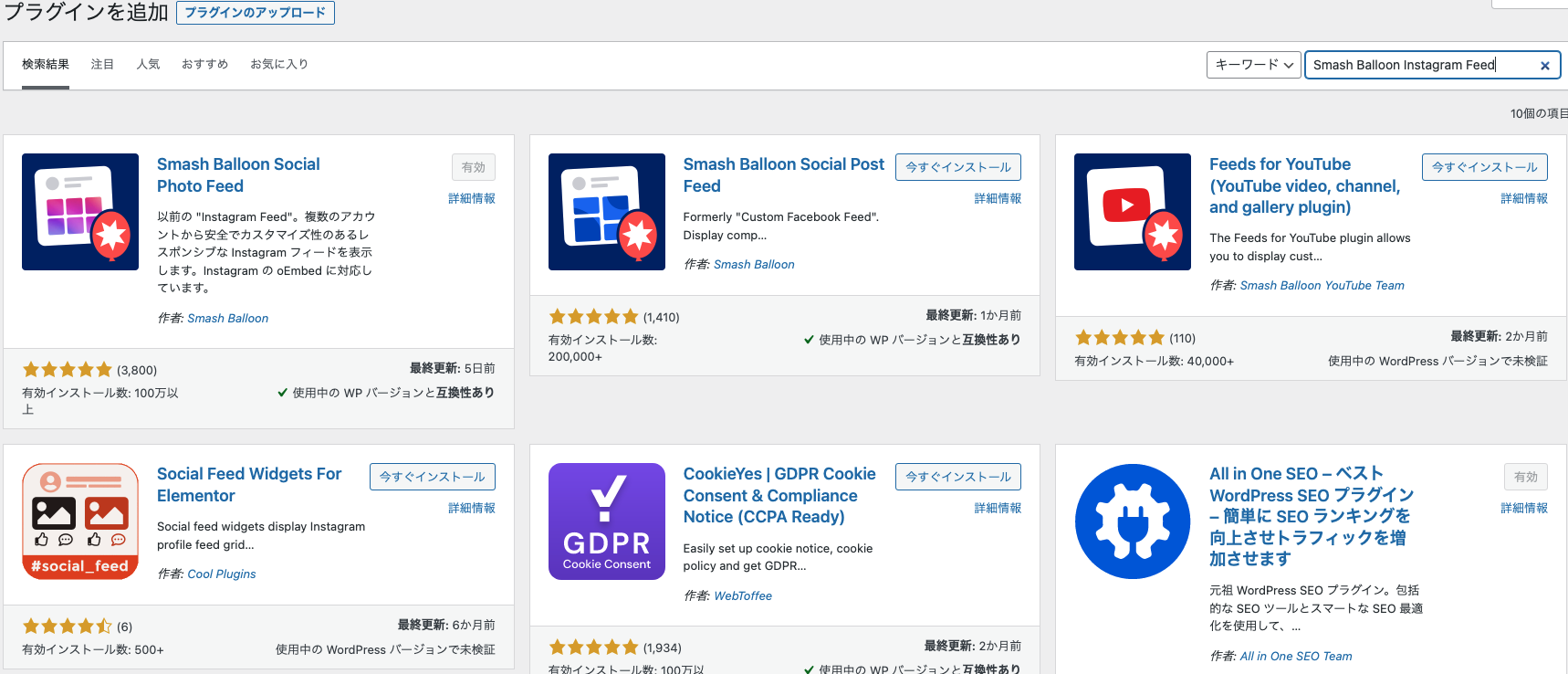The height and width of the screenshot is (674, 1568).
Task: Click the Smash Balloon Social Photo Feed plugin icon
Action: (x=80, y=212)
